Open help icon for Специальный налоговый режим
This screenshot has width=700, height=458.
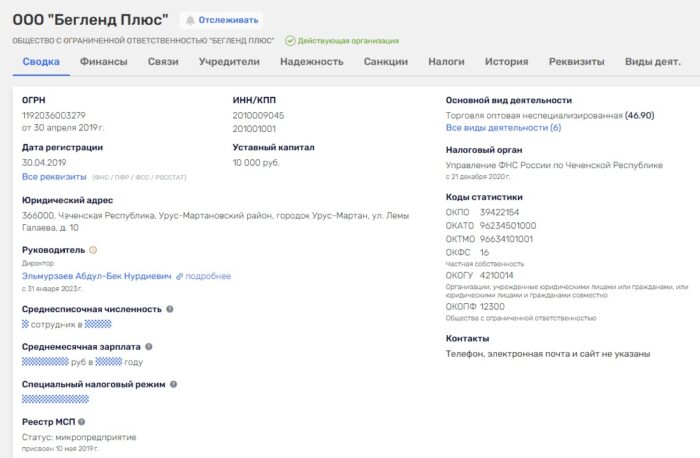[173, 384]
